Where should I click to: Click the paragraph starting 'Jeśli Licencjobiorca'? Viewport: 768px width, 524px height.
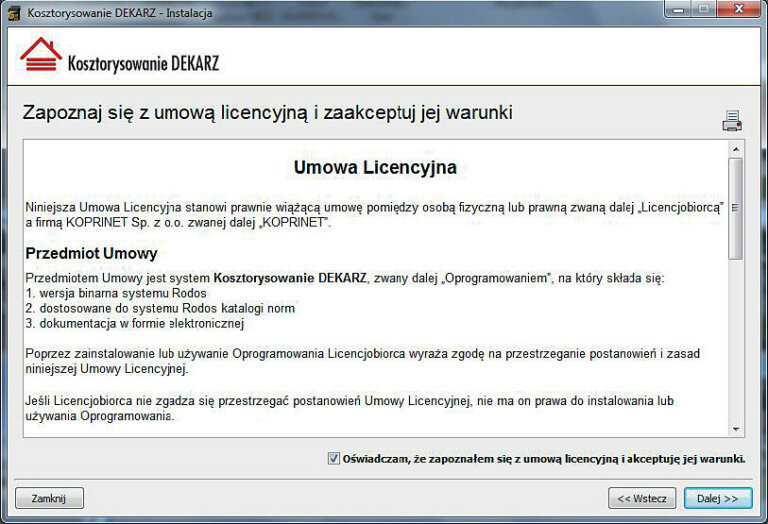click(350, 408)
